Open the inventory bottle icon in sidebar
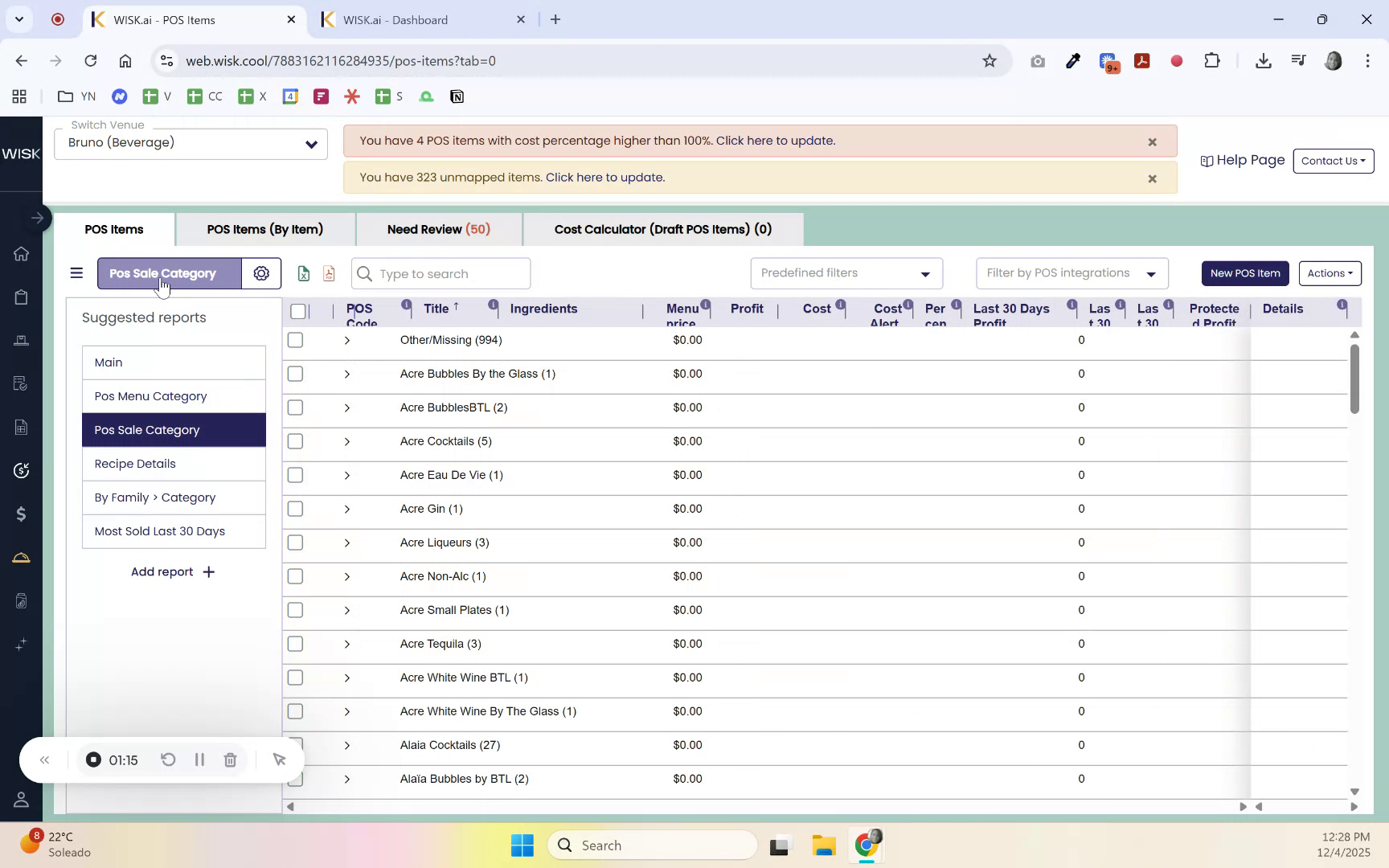This screenshot has width=1389, height=868. click(21, 600)
